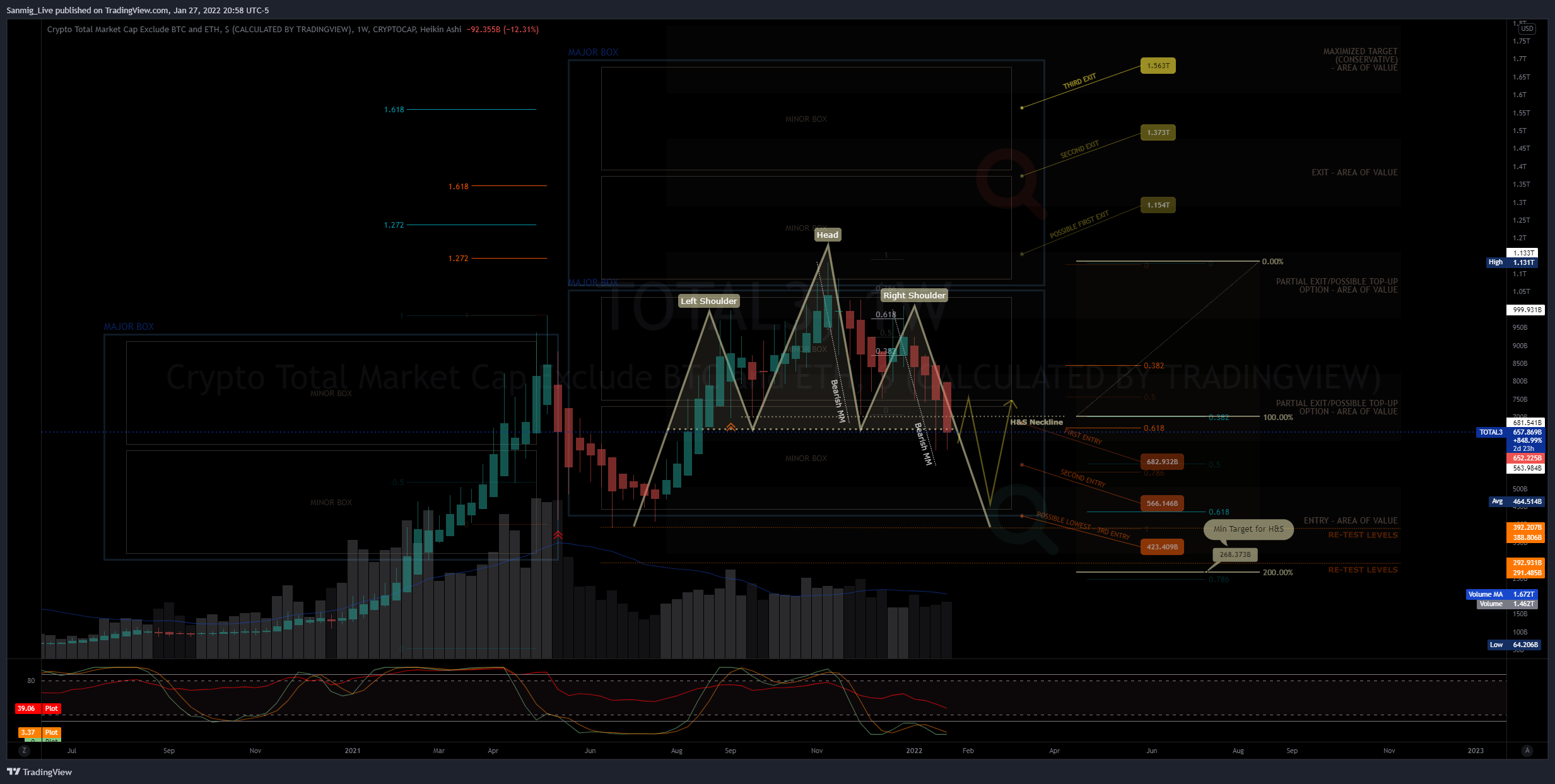1555x784 pixels.
Task: Select the 566.146B second entry tag
Action: 1162,503
